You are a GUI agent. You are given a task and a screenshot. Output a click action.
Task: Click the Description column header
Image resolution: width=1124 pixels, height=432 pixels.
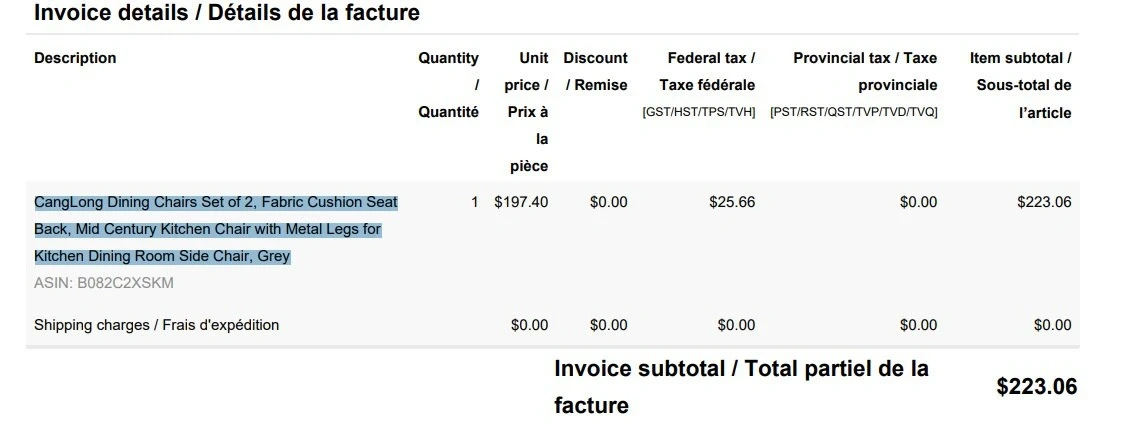pyautogui.click(x=75, y=58)
